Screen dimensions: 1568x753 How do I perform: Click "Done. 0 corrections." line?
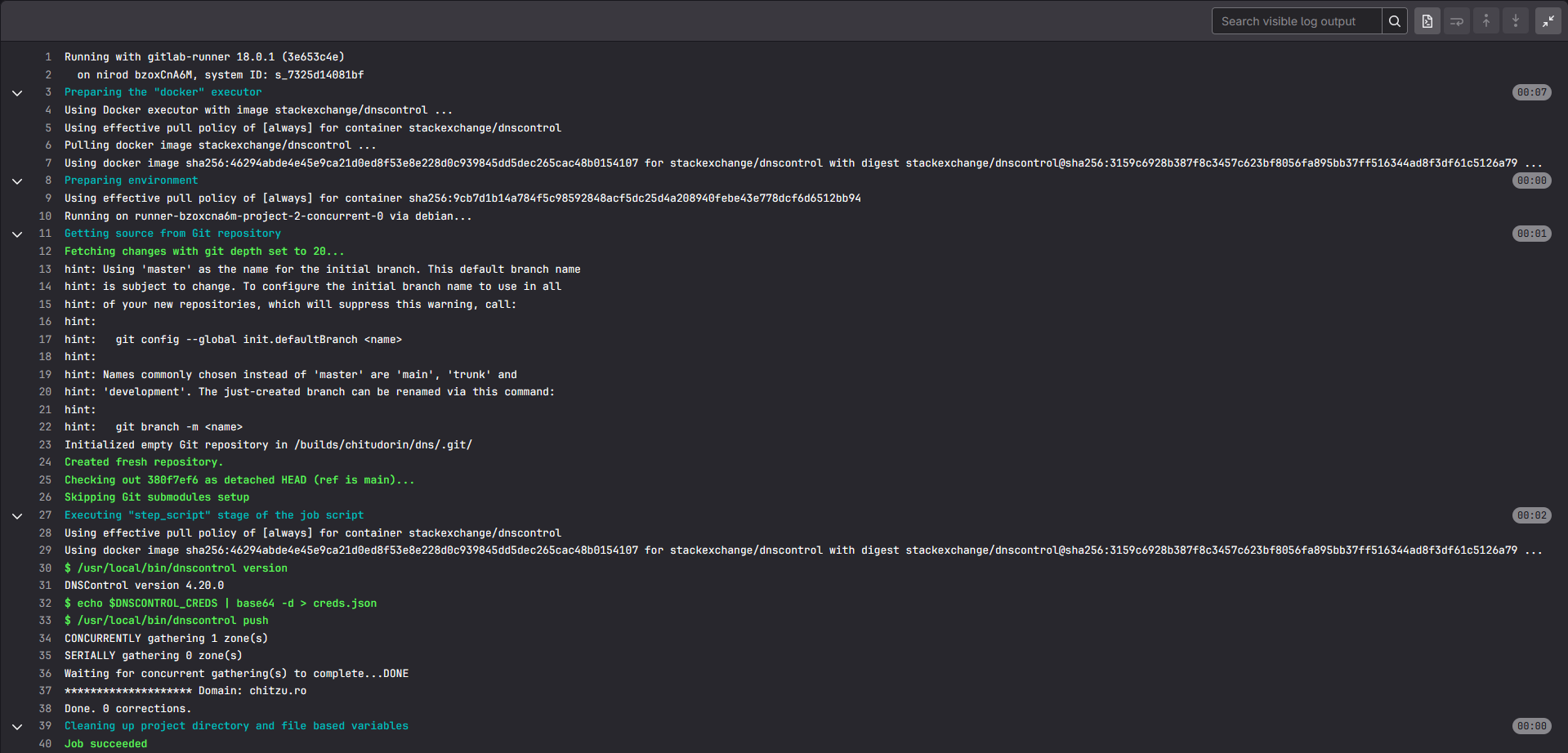(x=127, y=709)
